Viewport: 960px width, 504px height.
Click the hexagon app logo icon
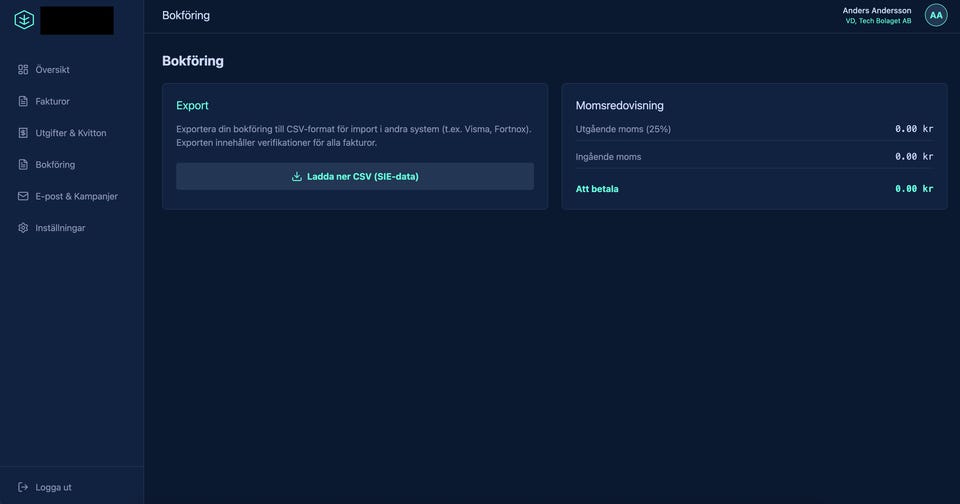click(x=24, y=20)
